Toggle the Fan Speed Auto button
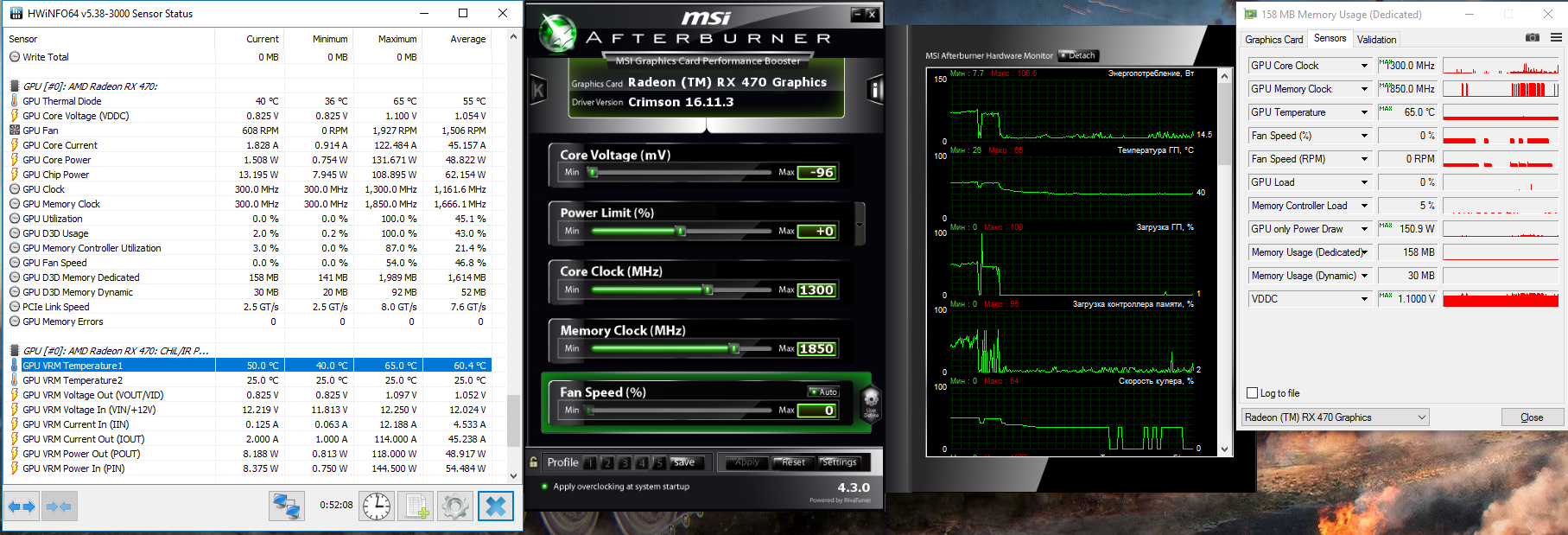This screenshot has width=1568, height=535. point(823,392)
